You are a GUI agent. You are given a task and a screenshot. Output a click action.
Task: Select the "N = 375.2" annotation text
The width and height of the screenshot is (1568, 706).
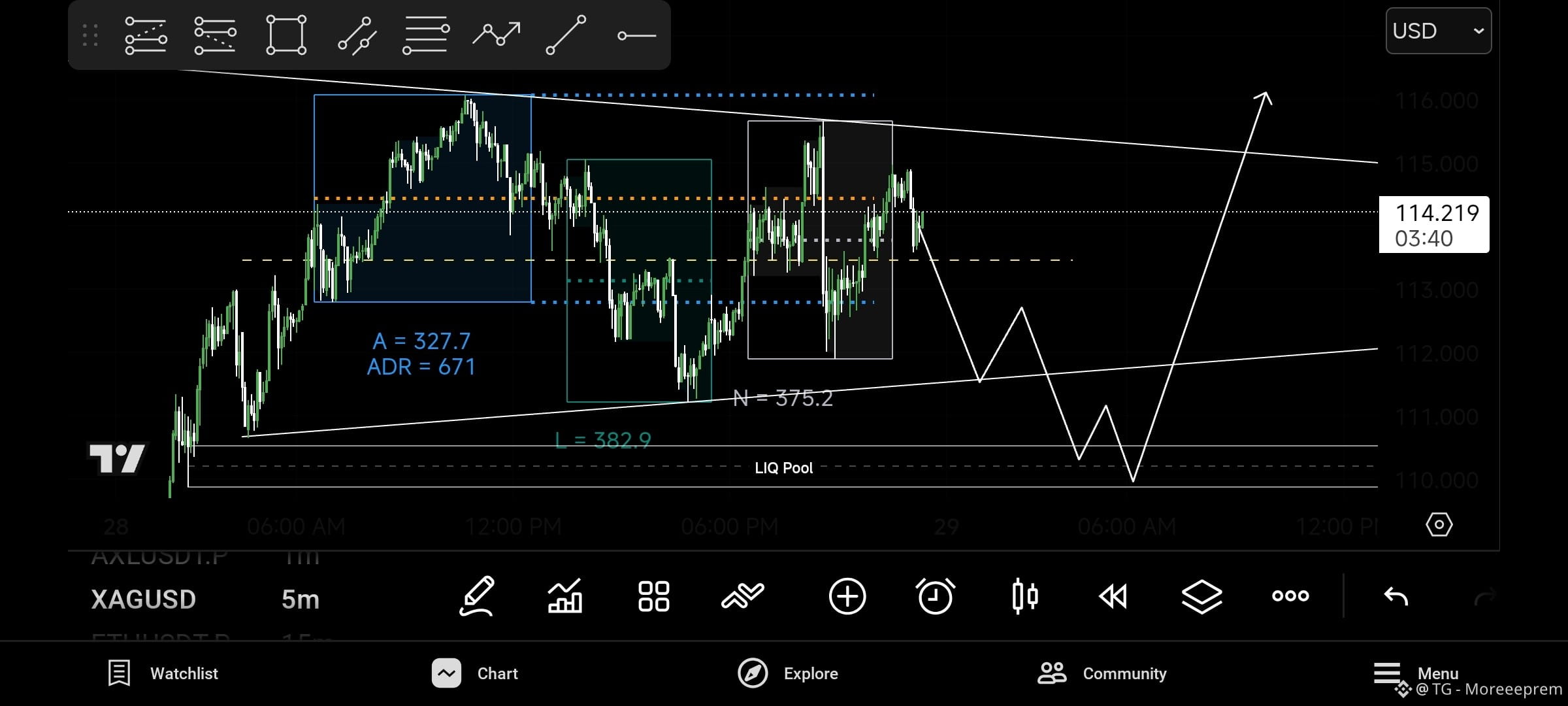click(783, 398)
